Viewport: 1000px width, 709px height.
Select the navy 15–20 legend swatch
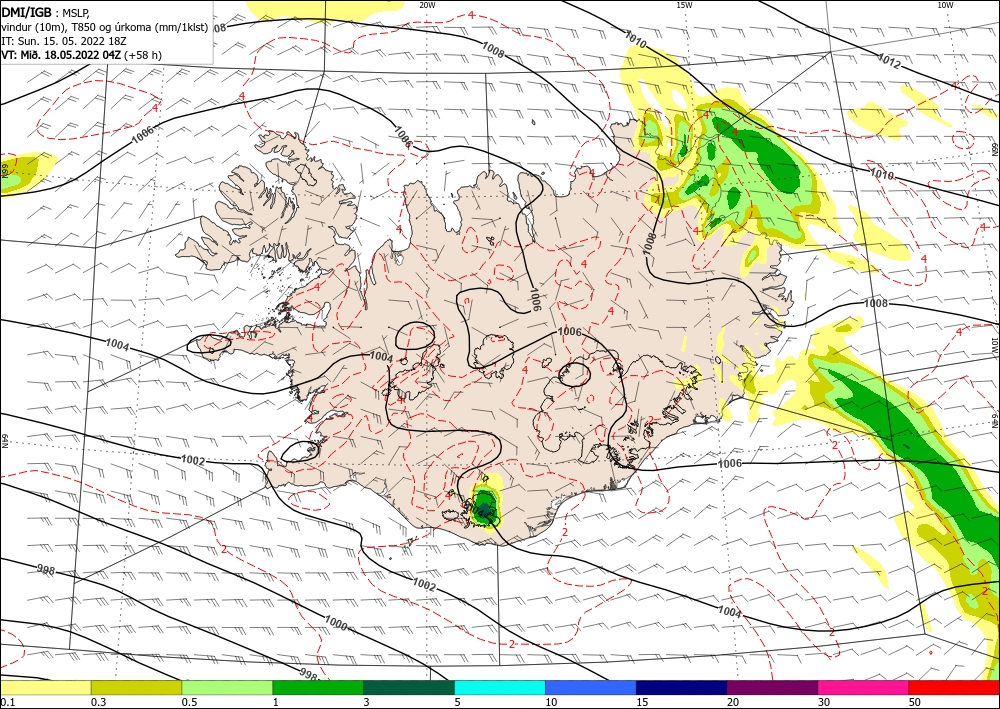[682, 688]
